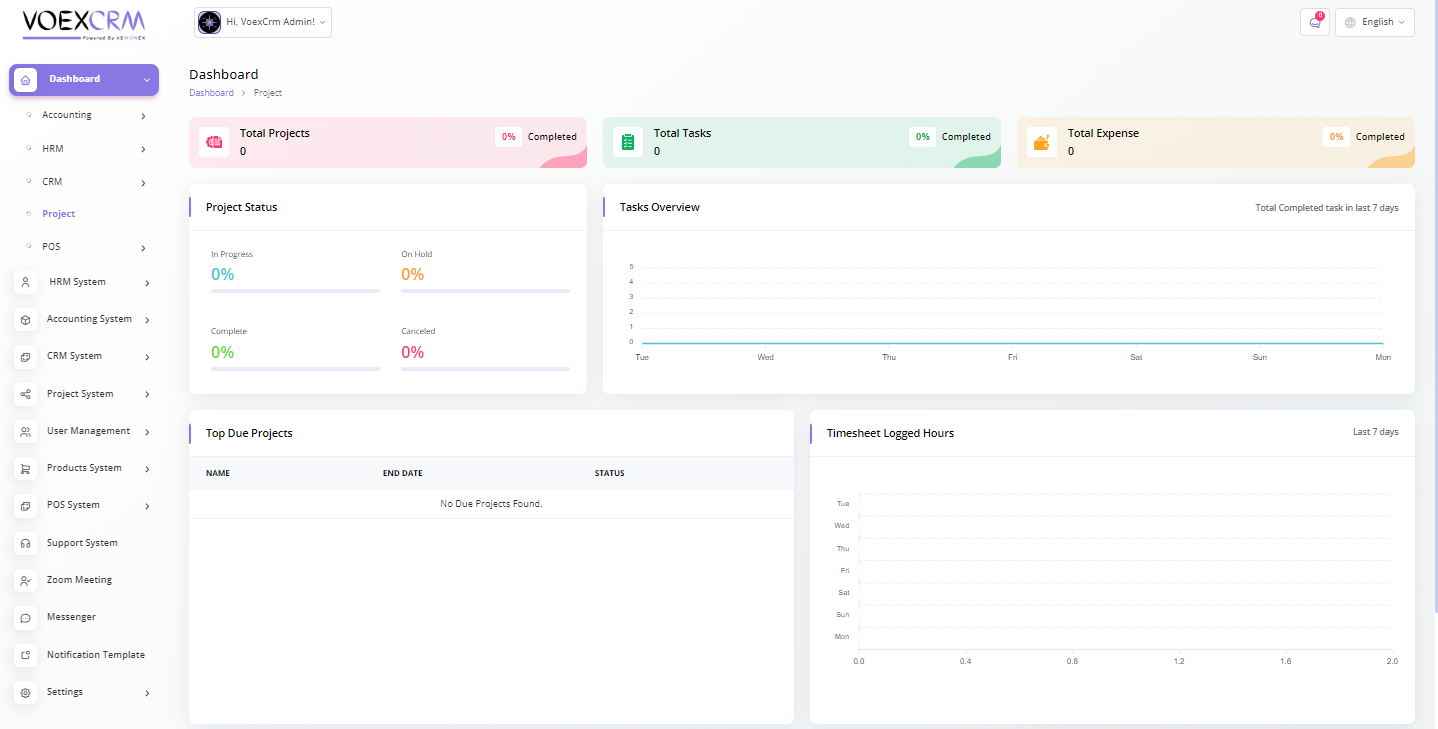Open the VoexCrm Admin user dropdown

tap(263, 22)
